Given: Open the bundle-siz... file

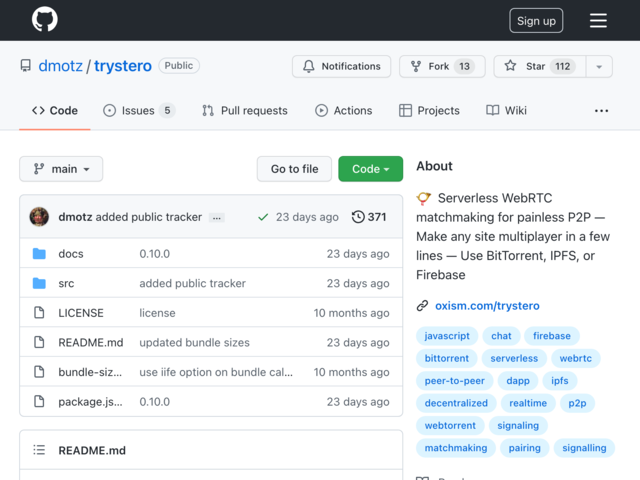Looking at the screenshot, I should point(90,372).
